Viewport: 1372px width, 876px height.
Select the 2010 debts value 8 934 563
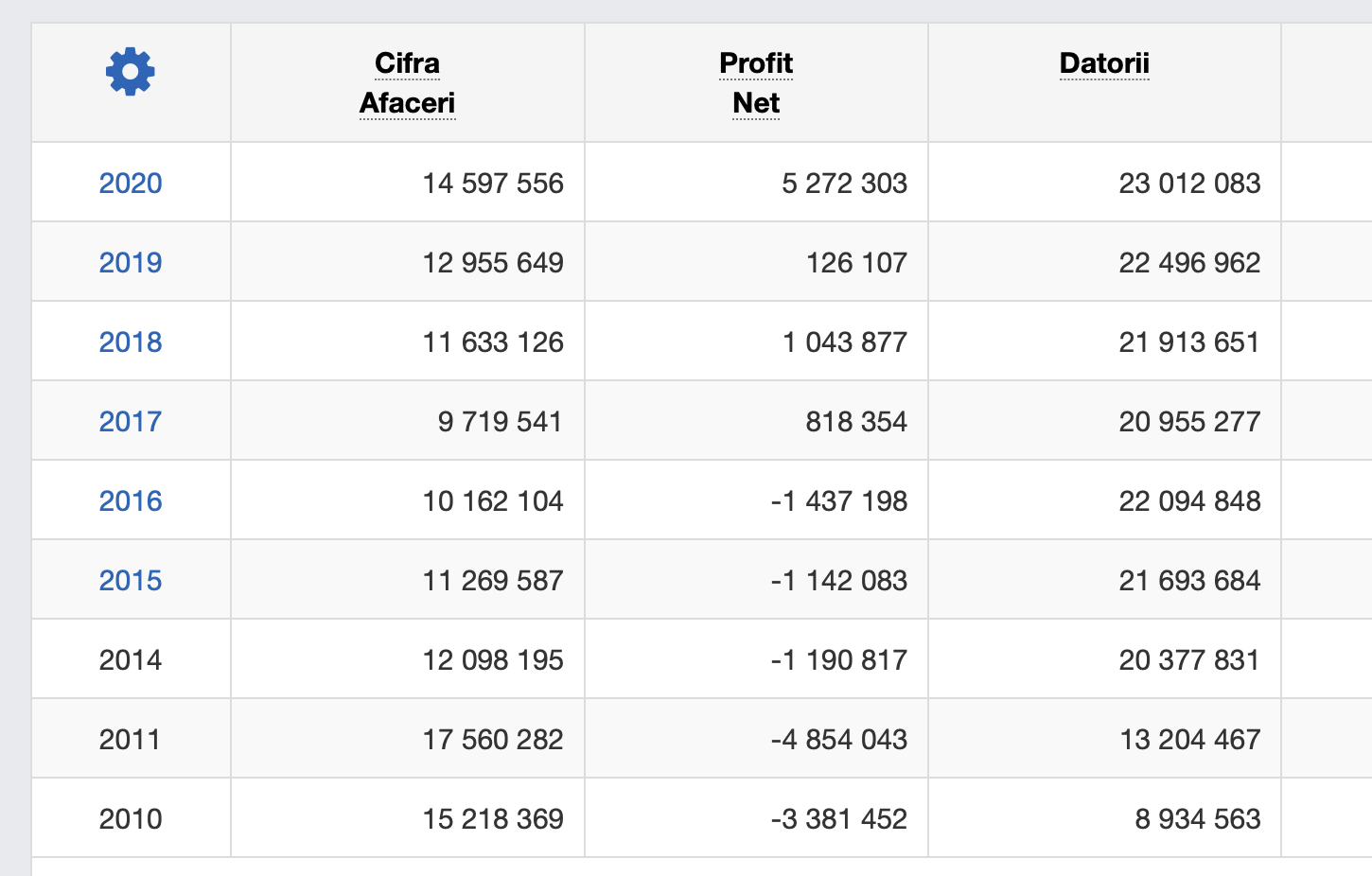[1198, 819]
